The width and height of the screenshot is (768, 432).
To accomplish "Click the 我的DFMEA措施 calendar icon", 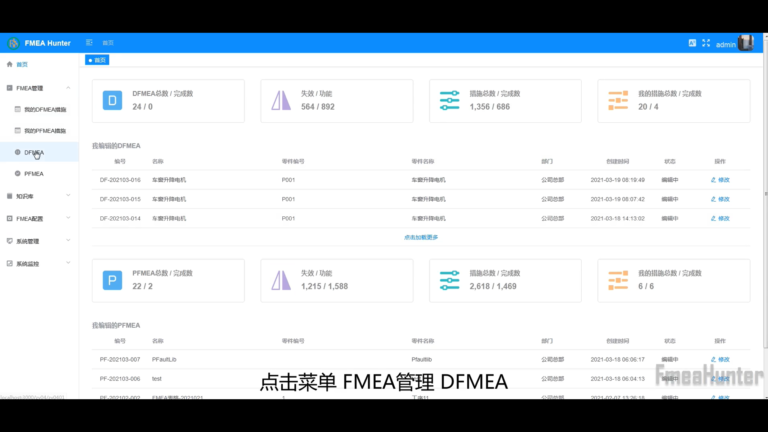I will 18,109.
